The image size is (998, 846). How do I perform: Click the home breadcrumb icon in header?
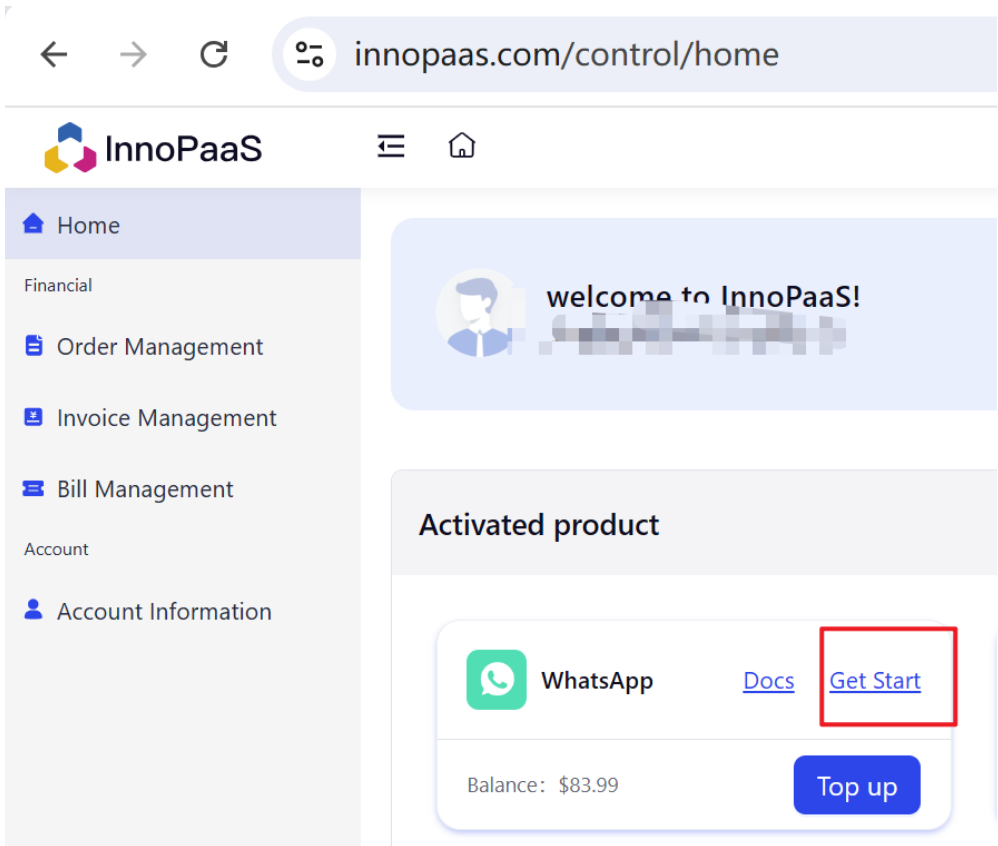pyautogui.click(x=461, y=145)
